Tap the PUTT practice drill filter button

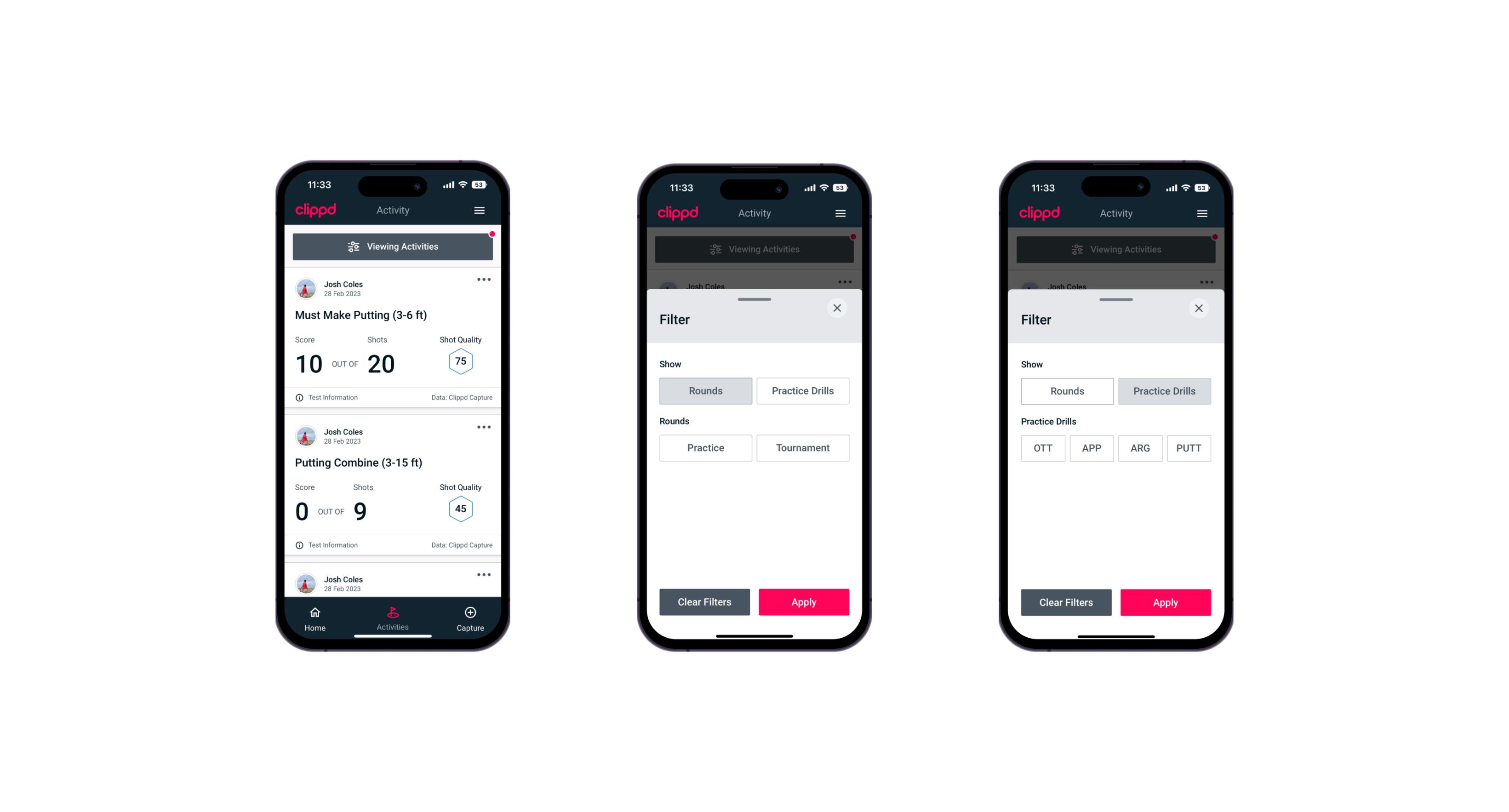(1189, 447)
